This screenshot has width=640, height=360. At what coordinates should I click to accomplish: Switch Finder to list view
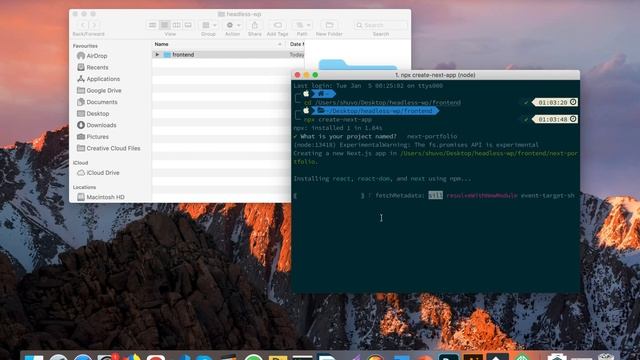click(164, 25)
